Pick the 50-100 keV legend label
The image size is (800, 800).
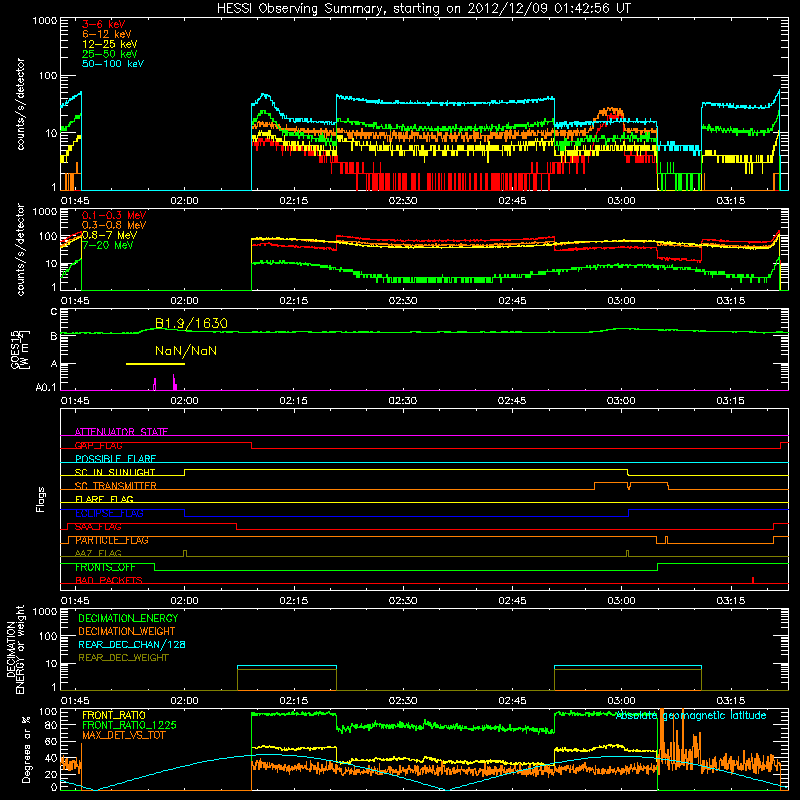click(113, 64)
